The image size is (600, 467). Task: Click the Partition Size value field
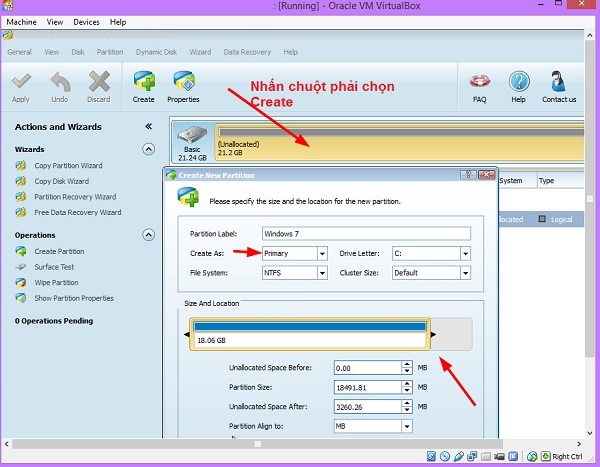click(368, 387)
